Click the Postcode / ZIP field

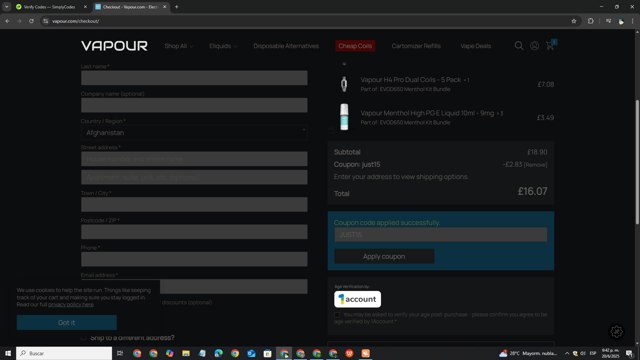point(194,232)
